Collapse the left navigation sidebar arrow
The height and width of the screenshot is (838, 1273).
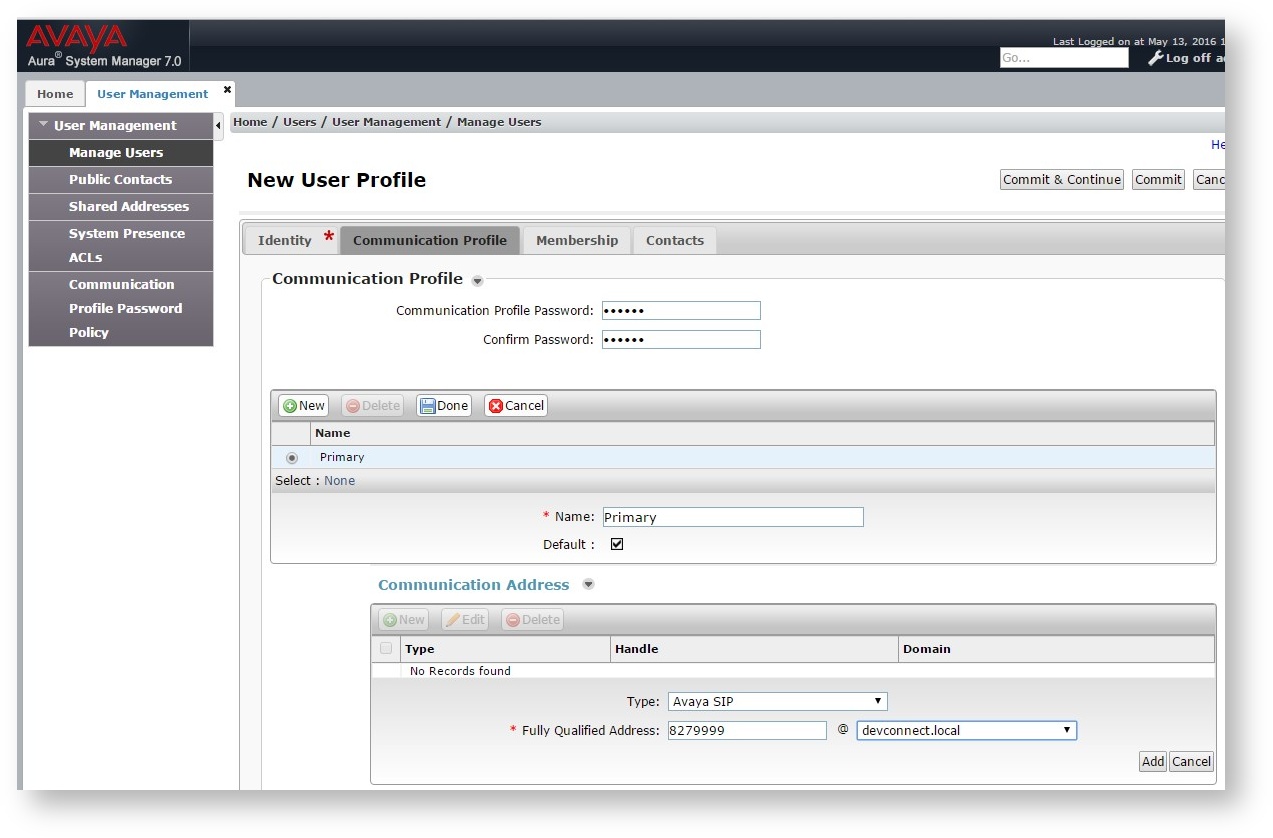[219, 126]
